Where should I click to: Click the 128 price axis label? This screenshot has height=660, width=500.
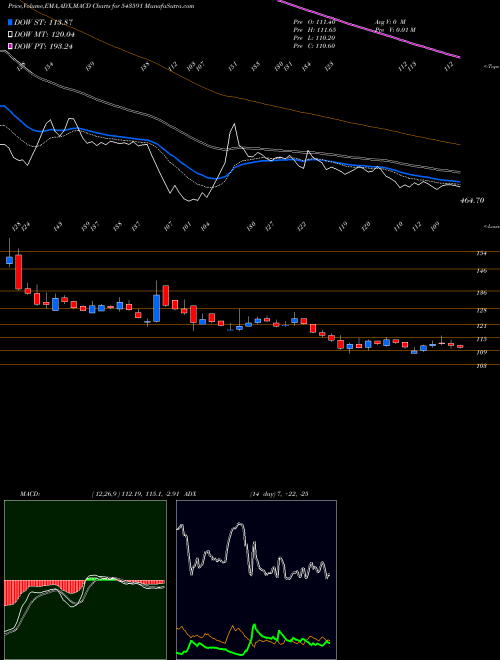(482, 311)
